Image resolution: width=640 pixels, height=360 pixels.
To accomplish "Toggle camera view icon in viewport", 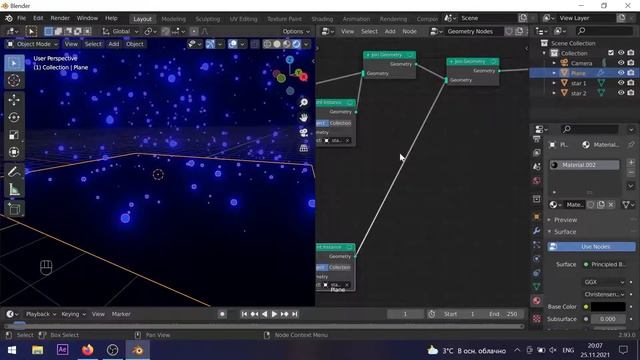I will [304, 133].
